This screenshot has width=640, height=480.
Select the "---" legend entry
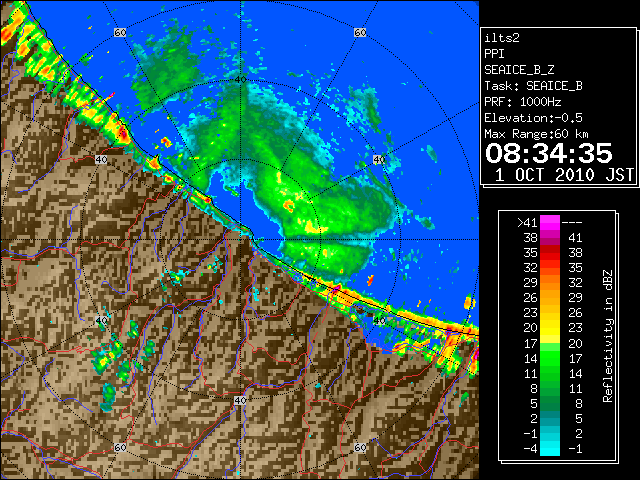[x=572, y=223]
